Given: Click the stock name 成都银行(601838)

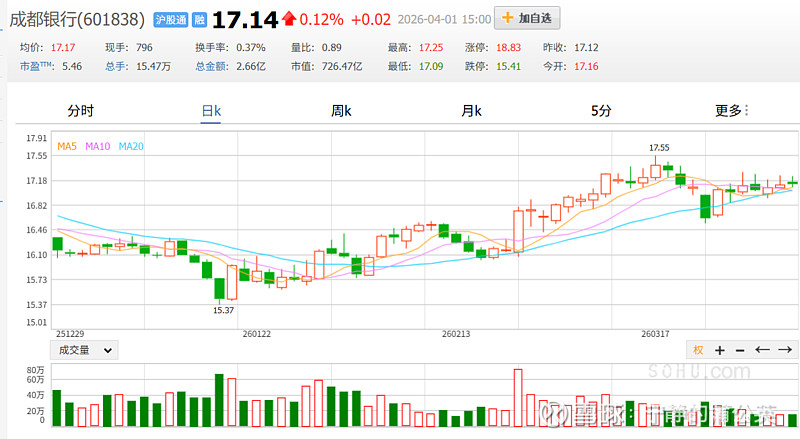Looking at the screenshot, I should click(78, 19).
